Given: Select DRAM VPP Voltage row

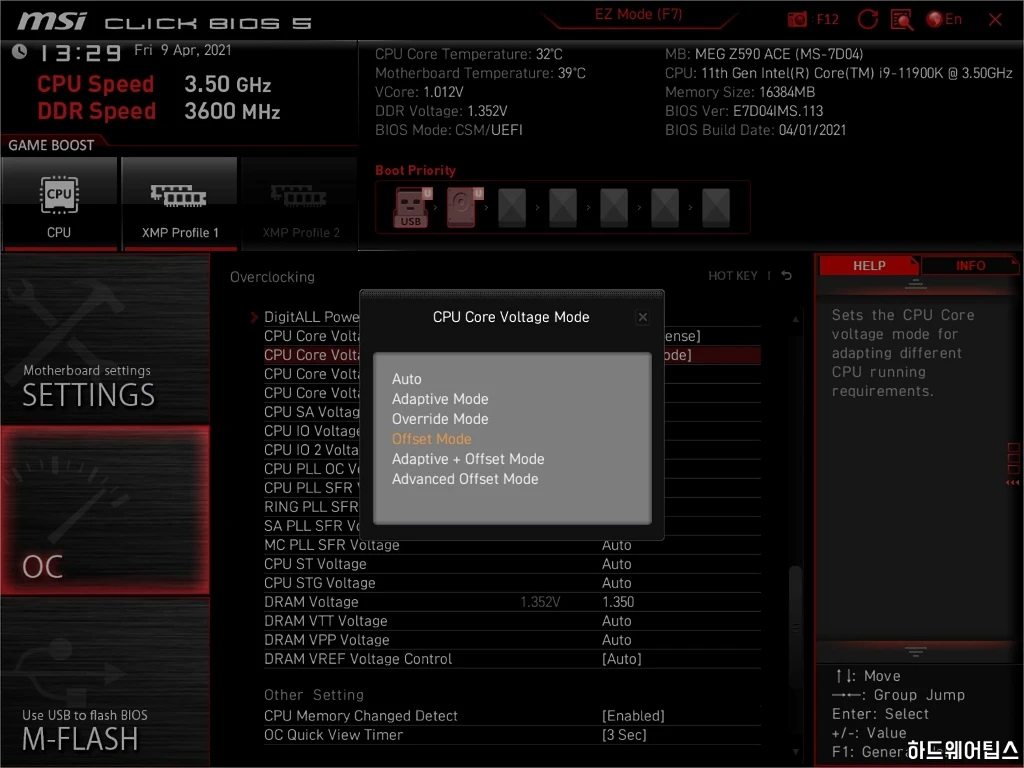Looking at the screenshot, I should click(512, 640).
